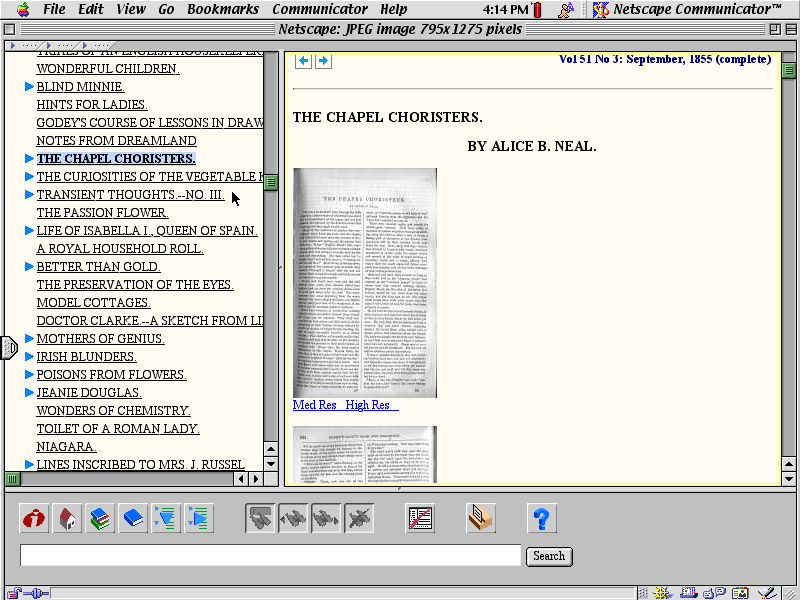The height and width of the screenshot is (600, 800).
Task: Click the Search button
Action: pos(548,556)
